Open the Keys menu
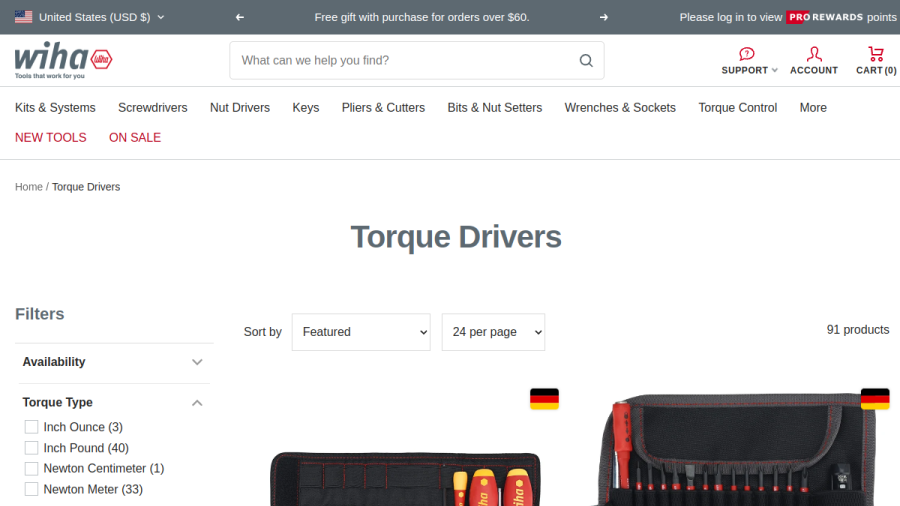Screen dimensions: 900x506 pos(306,107)
